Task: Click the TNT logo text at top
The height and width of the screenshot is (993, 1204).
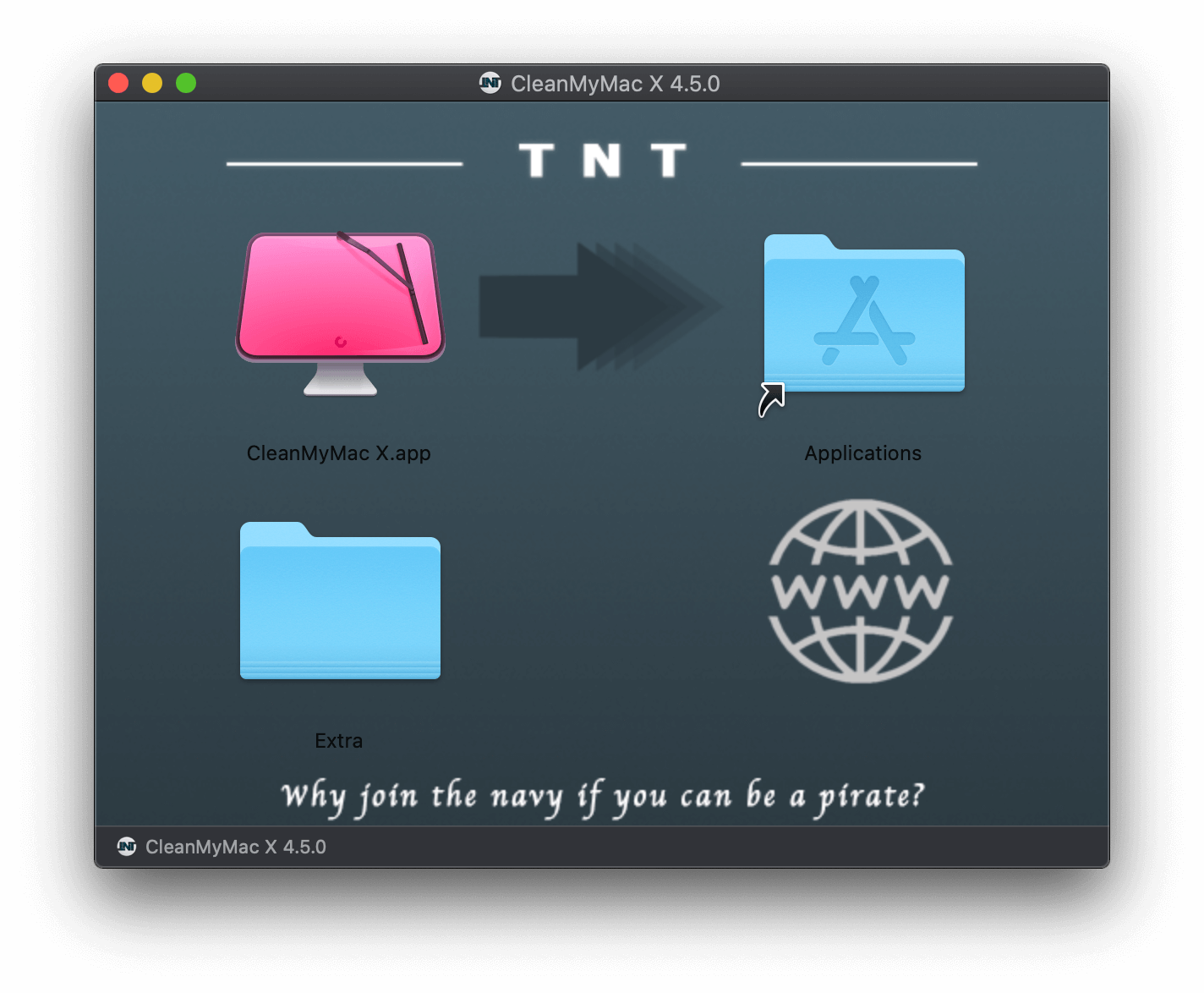Action: tap(602, 161)
